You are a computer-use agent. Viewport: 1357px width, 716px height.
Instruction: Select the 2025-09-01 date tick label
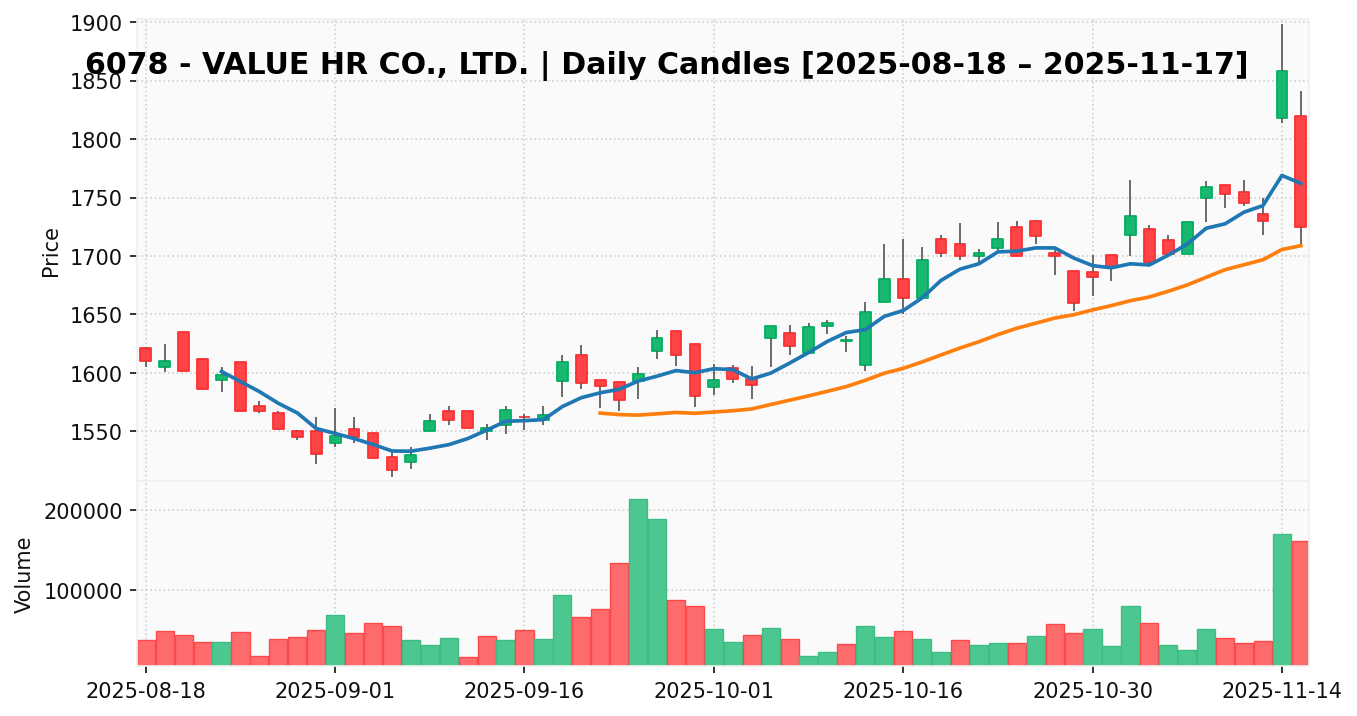point(335,690)
